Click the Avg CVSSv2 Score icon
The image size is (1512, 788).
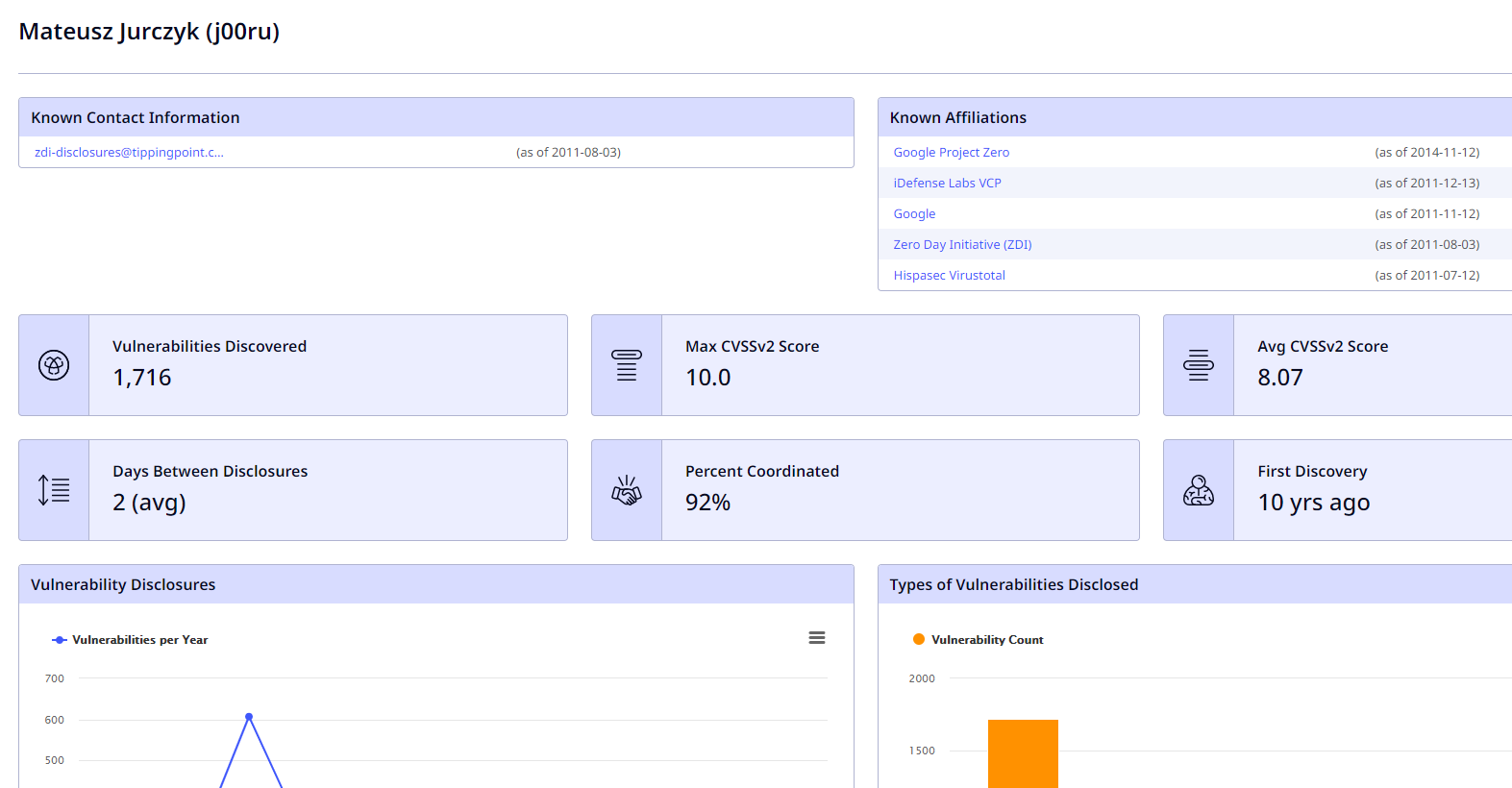(1199, 365)
